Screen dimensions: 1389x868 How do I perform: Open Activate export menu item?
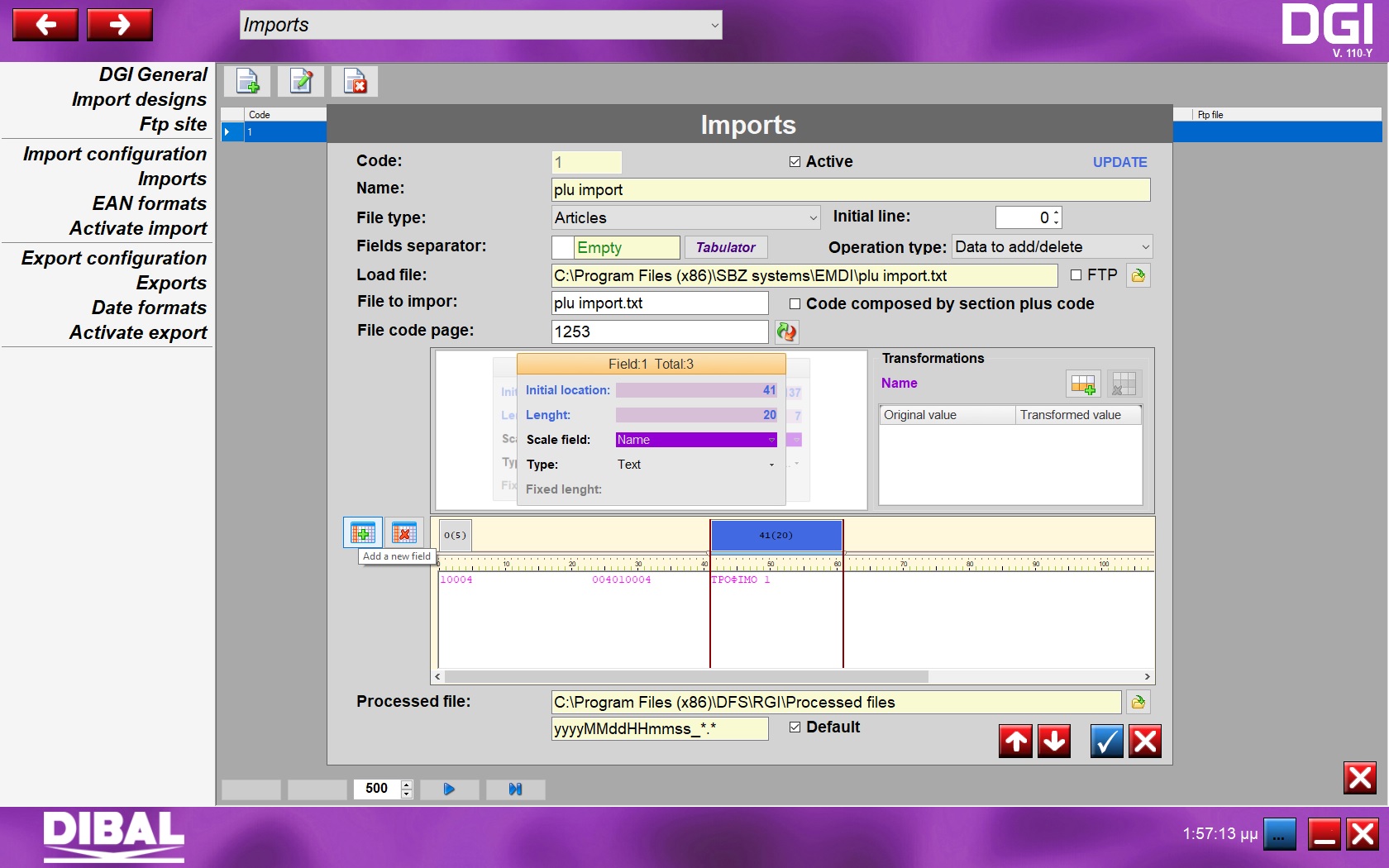click(138, 332)
